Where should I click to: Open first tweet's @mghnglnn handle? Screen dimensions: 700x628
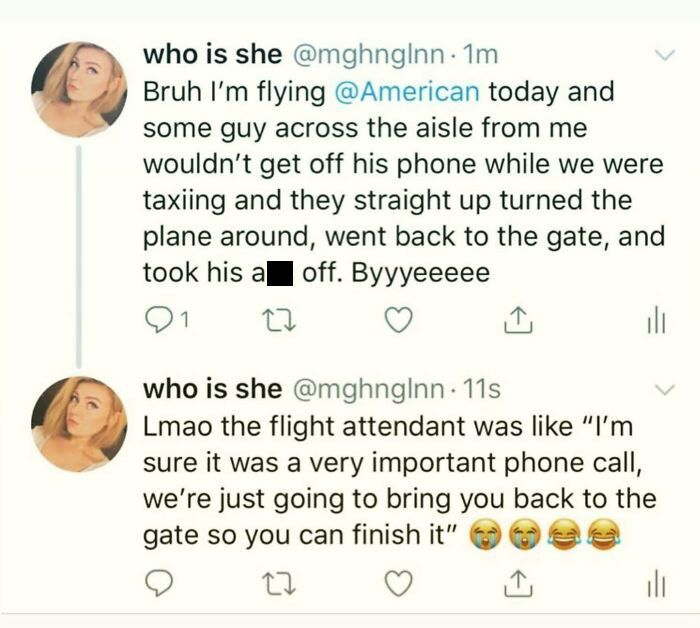(x=368, y=56)
